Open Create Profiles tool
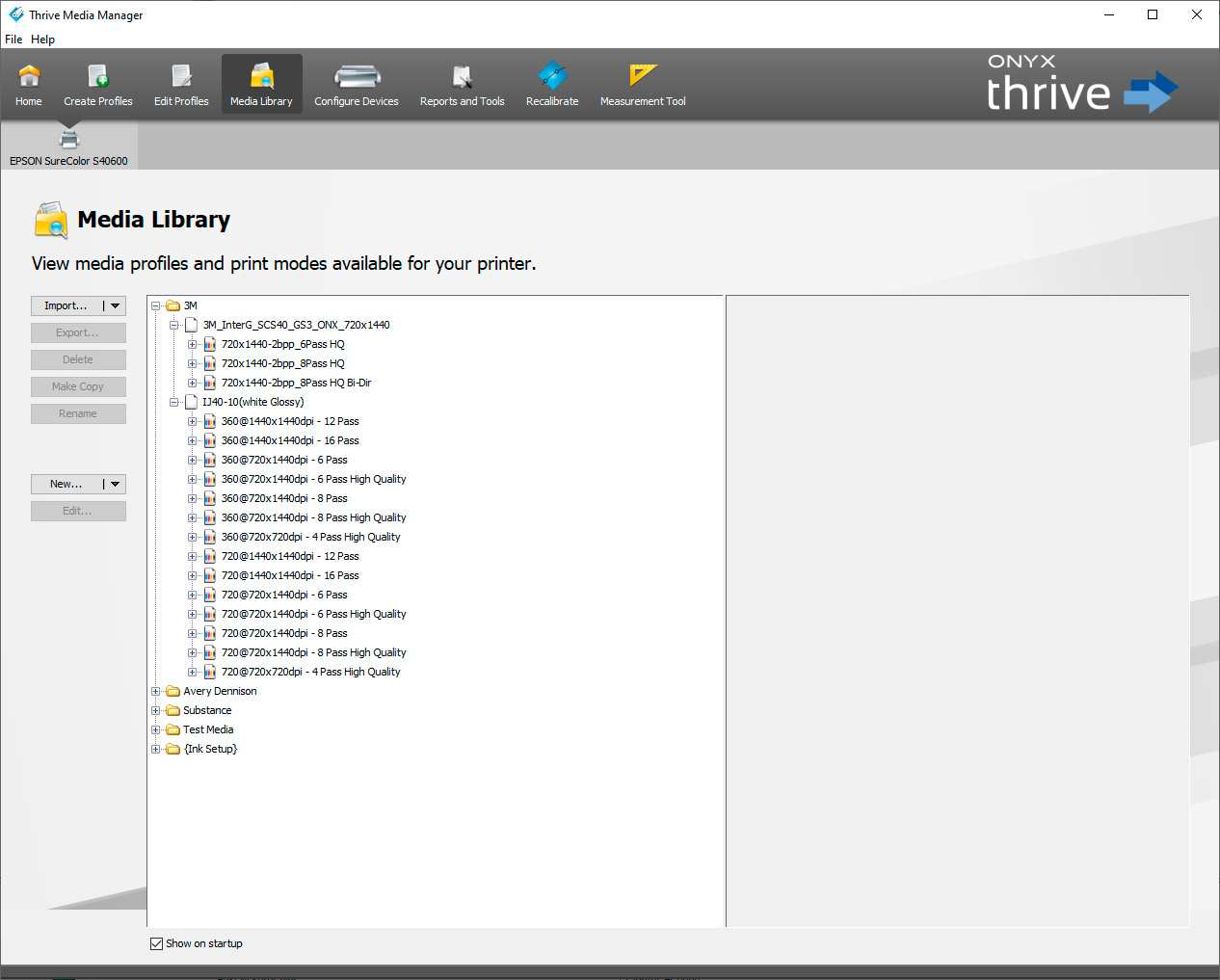The image size is (1220, 980). click(98, 85)
